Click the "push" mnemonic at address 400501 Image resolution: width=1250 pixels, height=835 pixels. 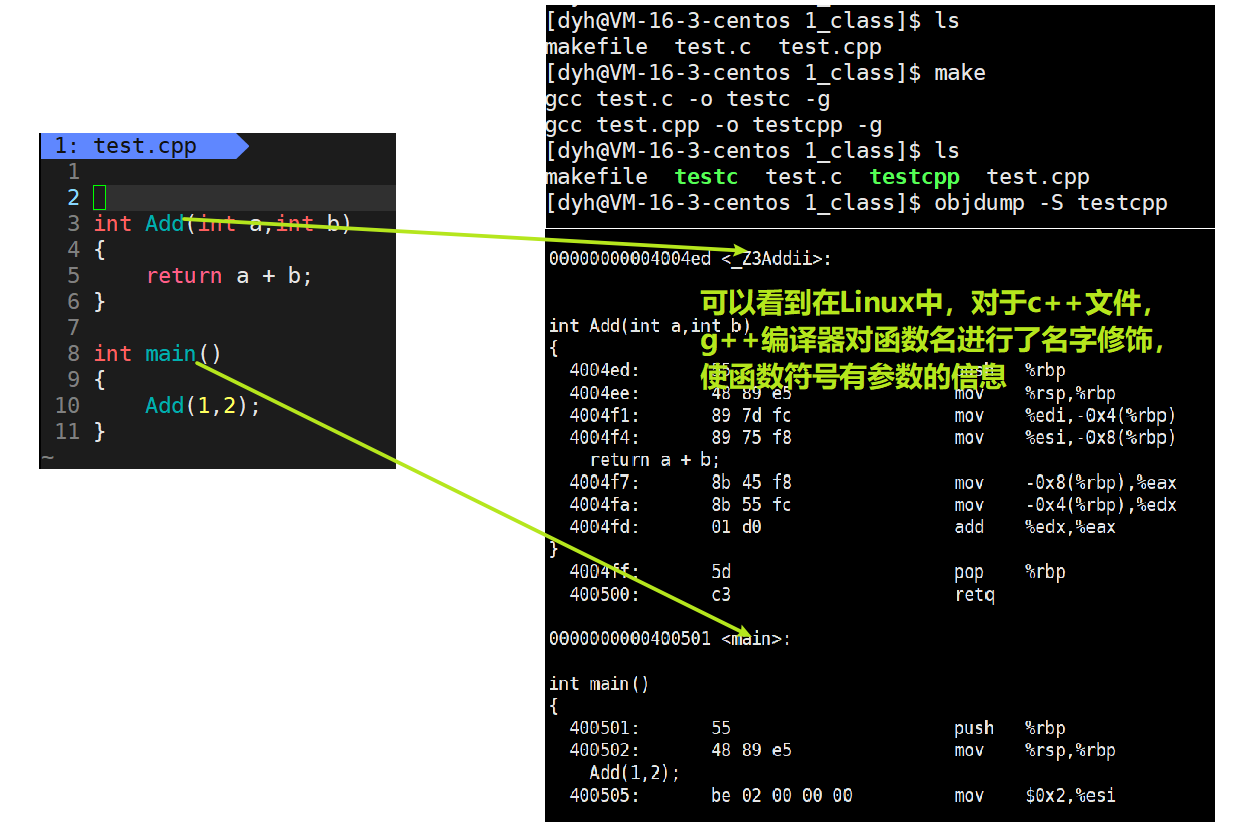(x=974, y=728)
